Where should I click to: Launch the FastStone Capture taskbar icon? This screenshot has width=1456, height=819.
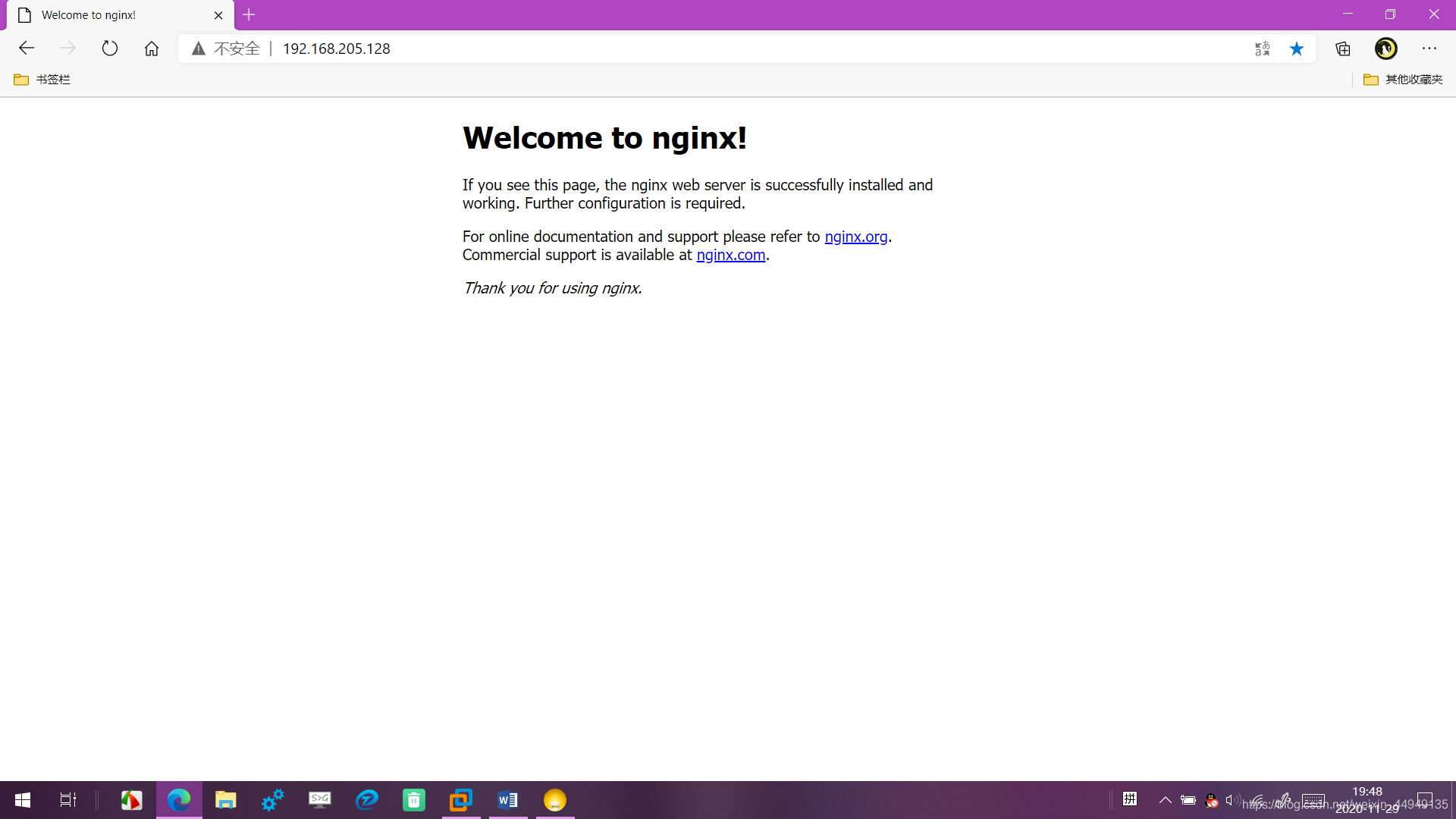pos(131,800)
